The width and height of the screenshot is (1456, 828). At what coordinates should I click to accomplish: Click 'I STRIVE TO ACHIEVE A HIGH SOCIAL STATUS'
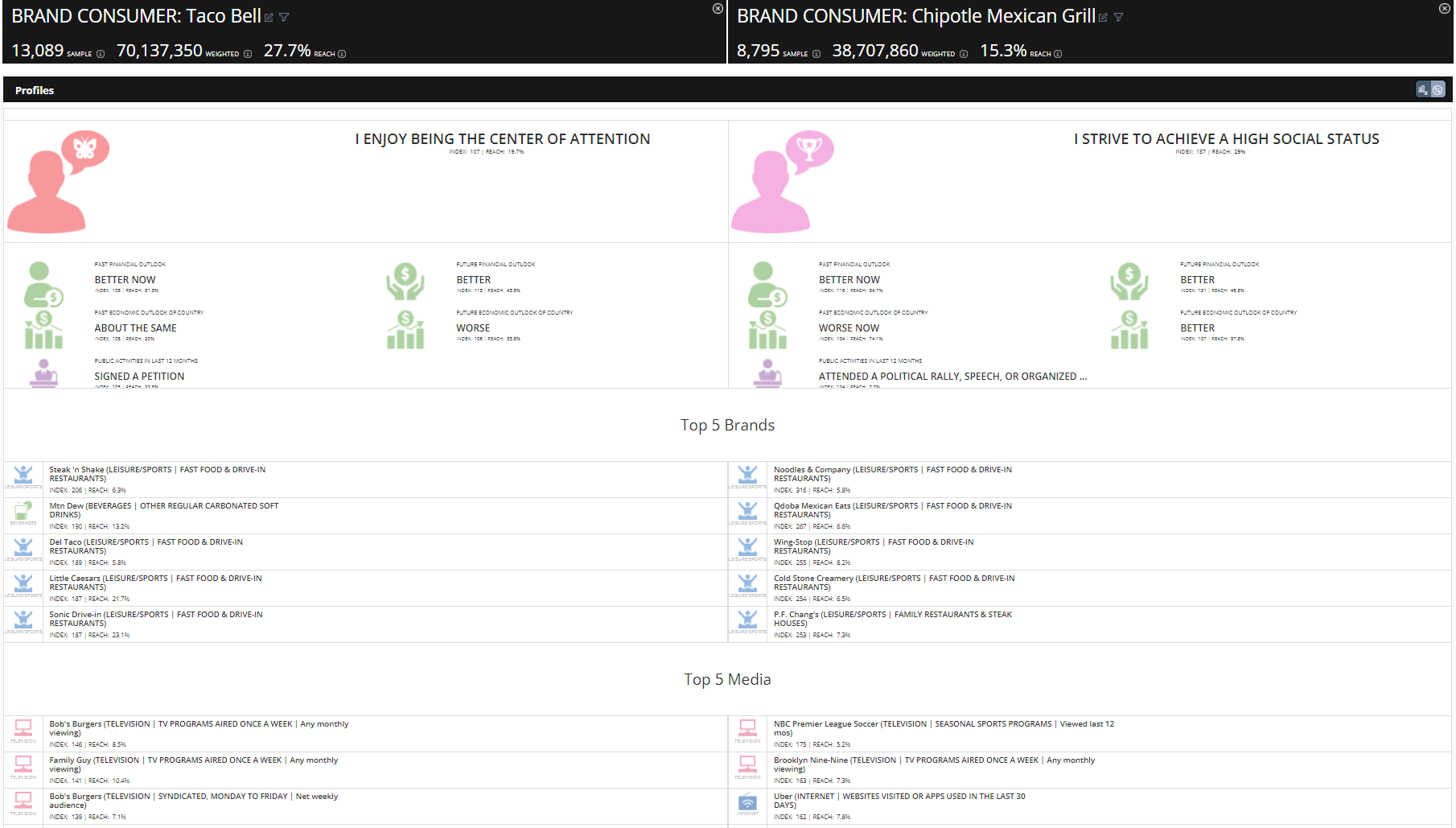tap(1227, 139)
